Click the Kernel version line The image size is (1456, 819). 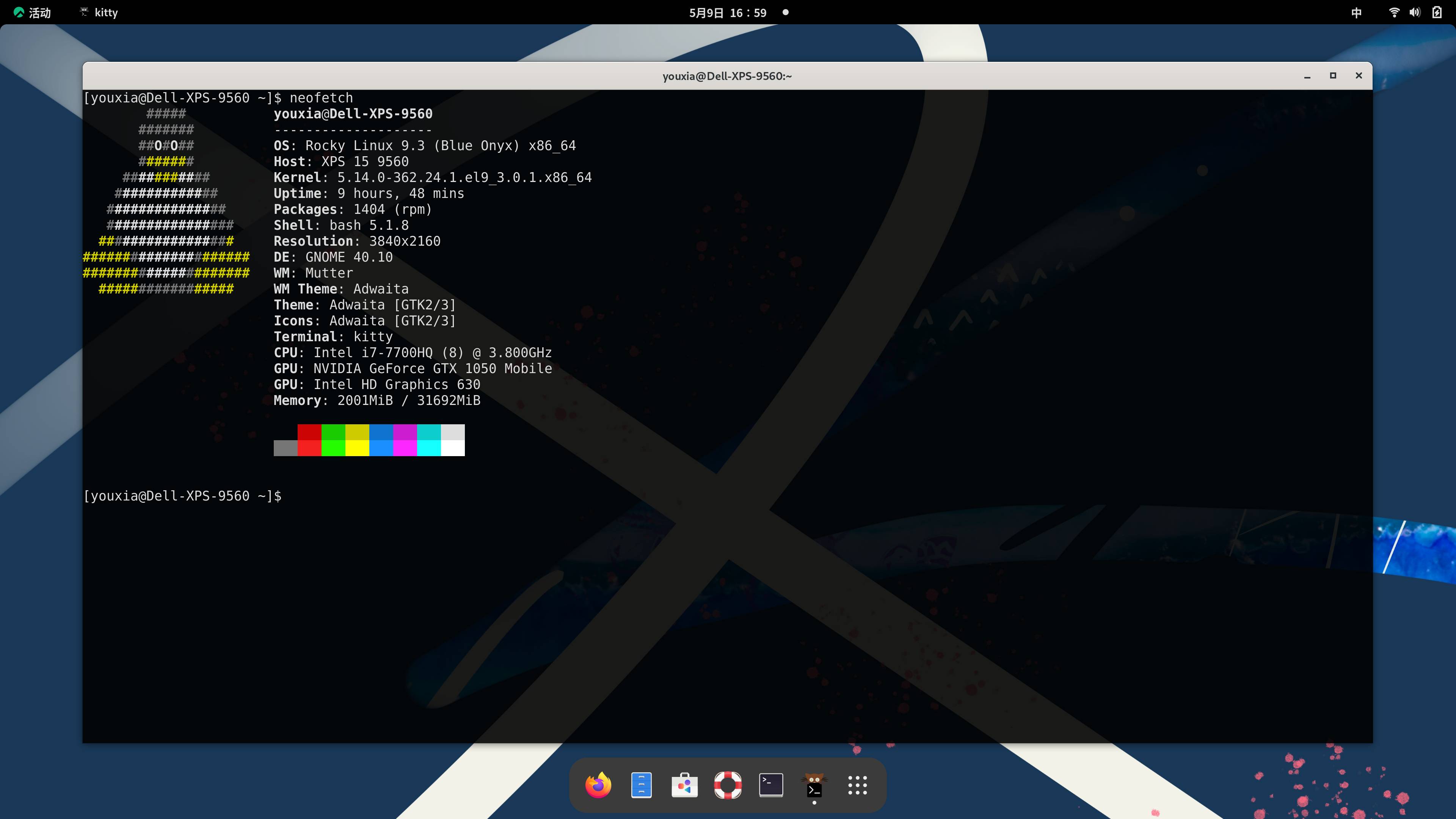point(432,177)
